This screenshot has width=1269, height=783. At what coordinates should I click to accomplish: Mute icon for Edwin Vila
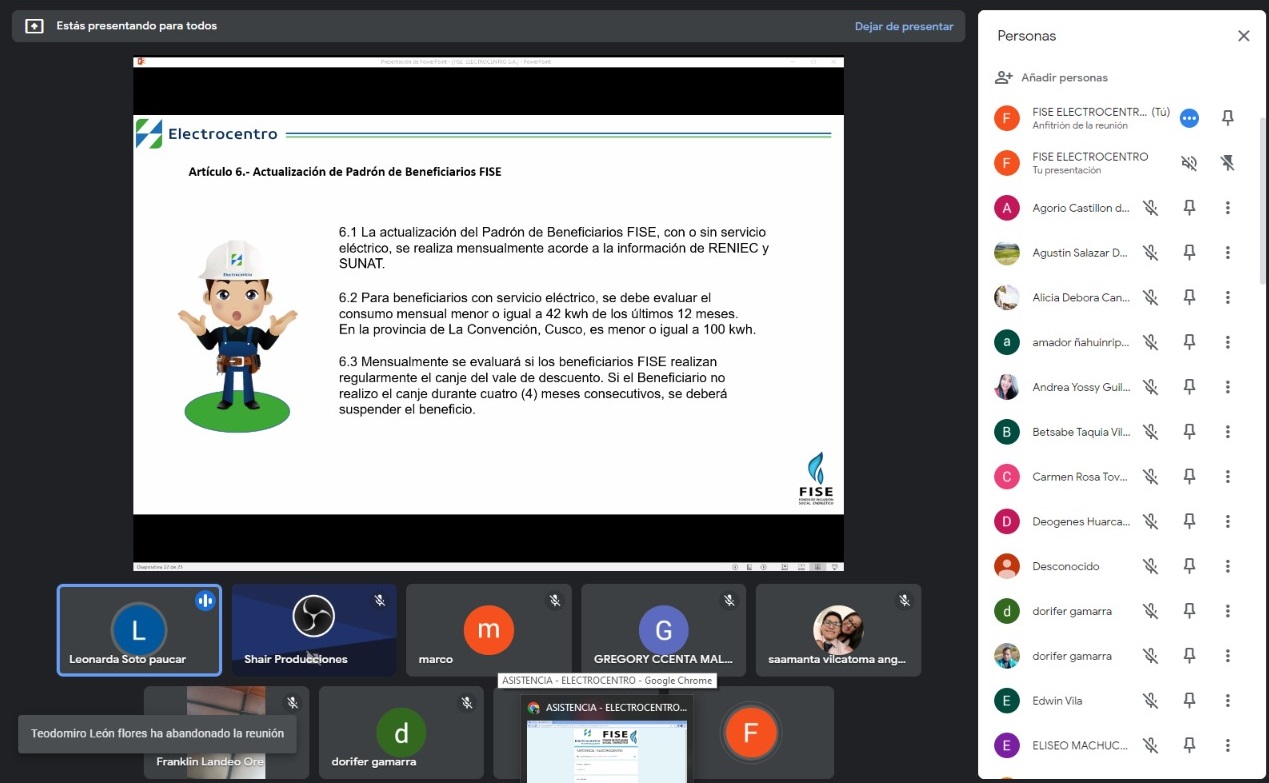pos(1151,701)
